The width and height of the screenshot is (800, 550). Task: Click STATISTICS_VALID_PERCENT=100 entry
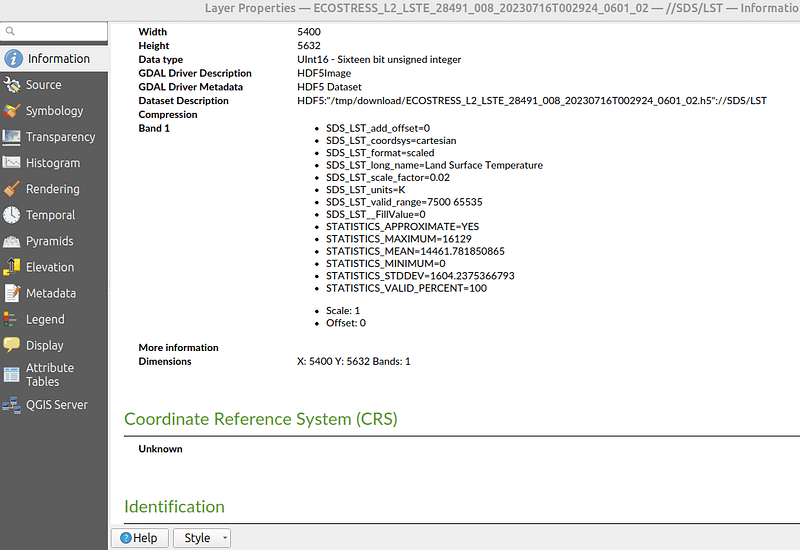click(x=406, y=288)
